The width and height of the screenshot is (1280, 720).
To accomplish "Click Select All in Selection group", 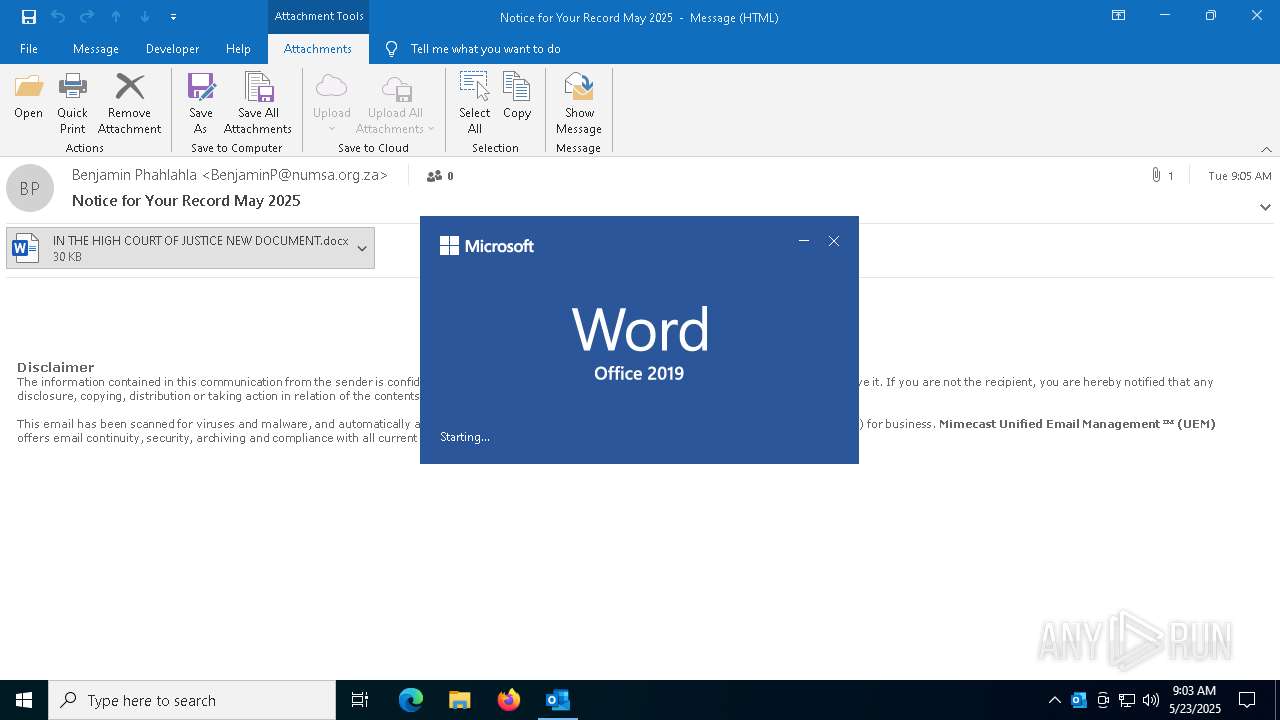I will [x=474, y=103].
